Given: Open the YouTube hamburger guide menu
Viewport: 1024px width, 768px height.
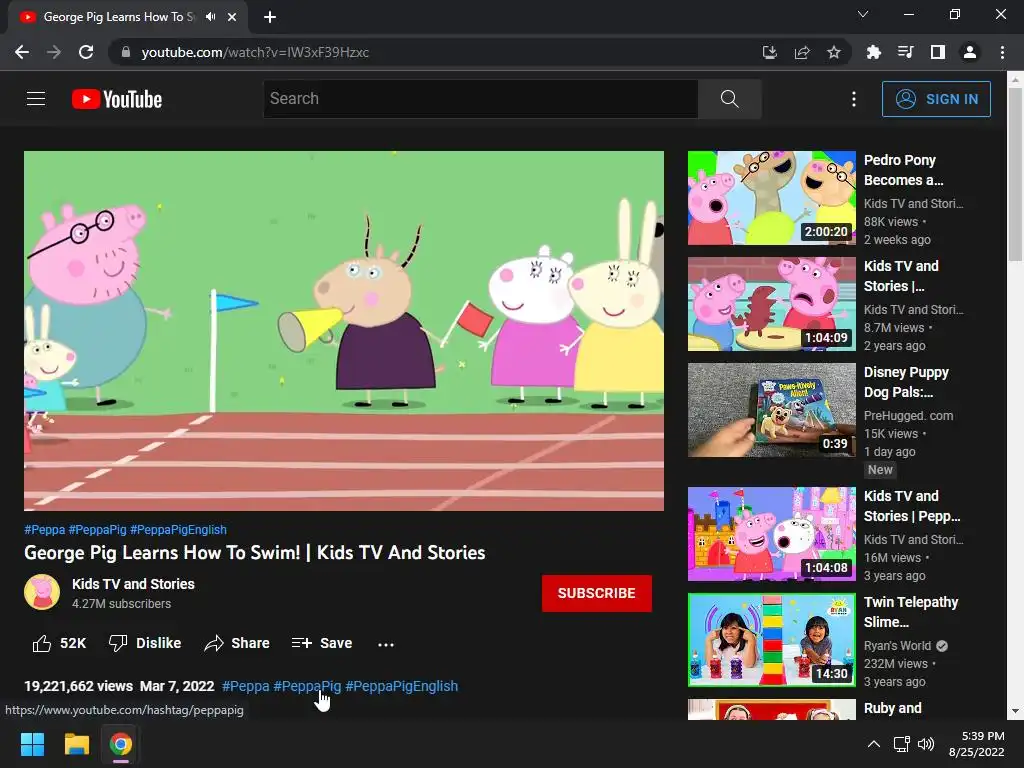Looking at the screenshot, I should tap(36, 99).
